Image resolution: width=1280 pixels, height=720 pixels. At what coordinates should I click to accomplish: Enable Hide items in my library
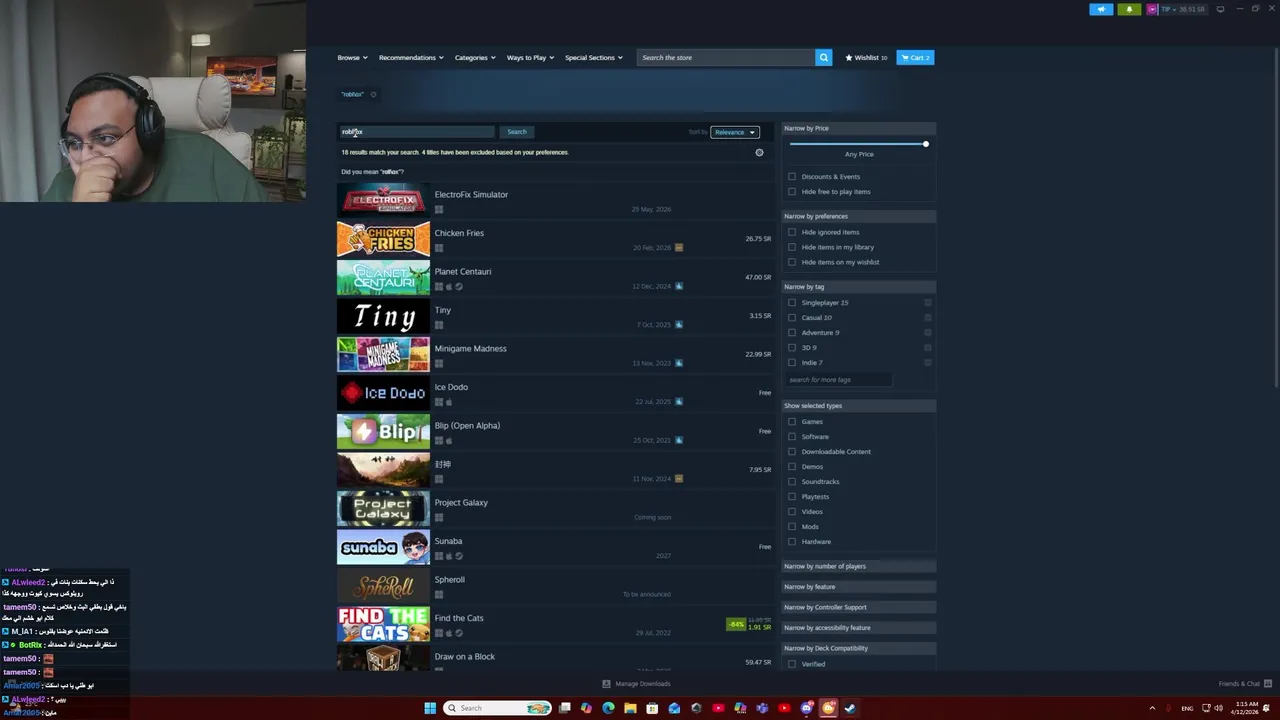tap(792, 247)
